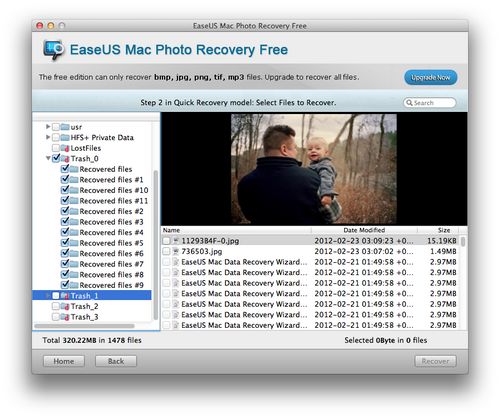Click inside the Search field
Viewport: 500px width, 418px height.
pyautogui.click(x=430, y=103)
